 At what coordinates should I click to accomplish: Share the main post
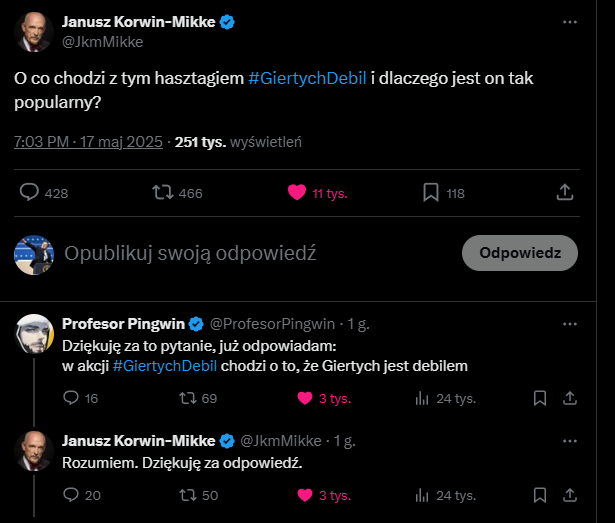[x=564, y=193]
